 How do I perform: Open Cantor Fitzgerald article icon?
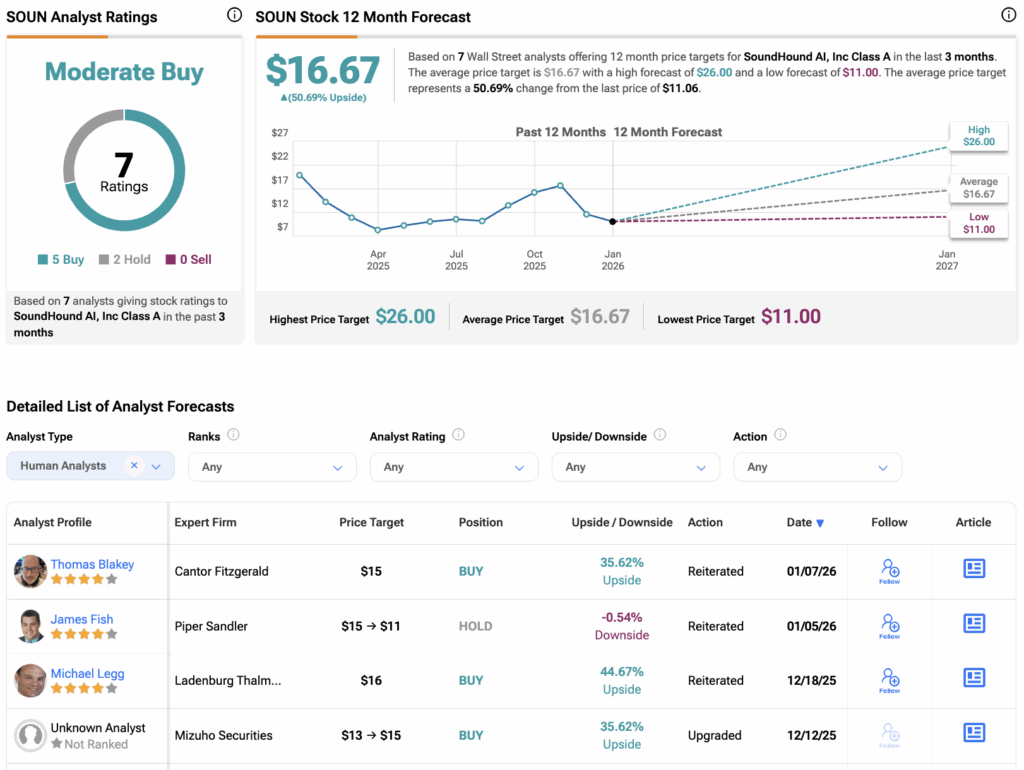click(973, 569)
